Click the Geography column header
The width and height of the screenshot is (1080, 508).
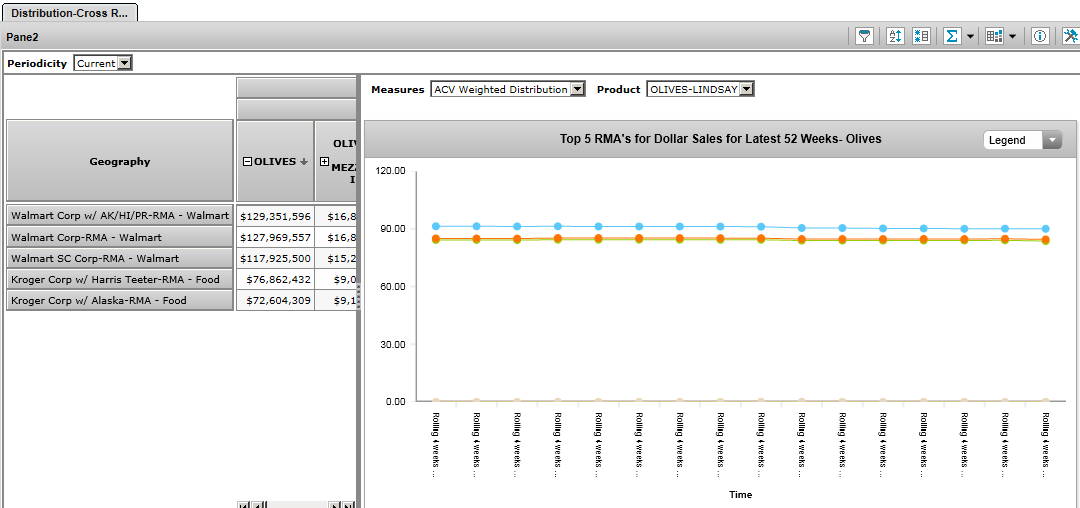point(120,161)
